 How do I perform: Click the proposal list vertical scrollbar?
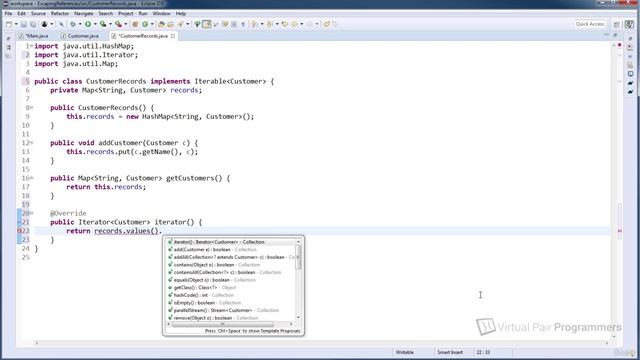pyautogui.click(x=298, y=257)
